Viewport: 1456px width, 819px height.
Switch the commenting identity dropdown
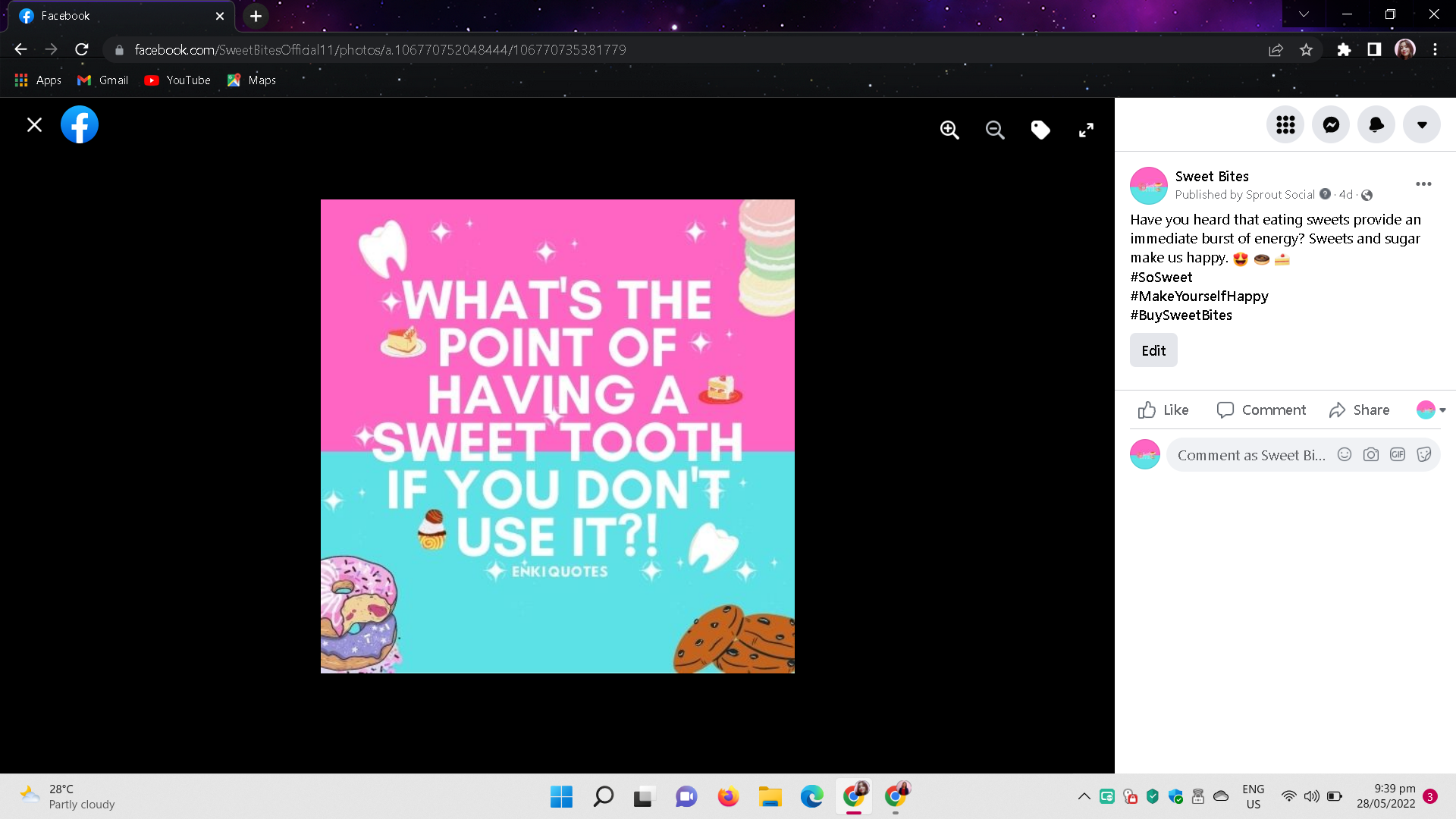(x=1431, y=410)
